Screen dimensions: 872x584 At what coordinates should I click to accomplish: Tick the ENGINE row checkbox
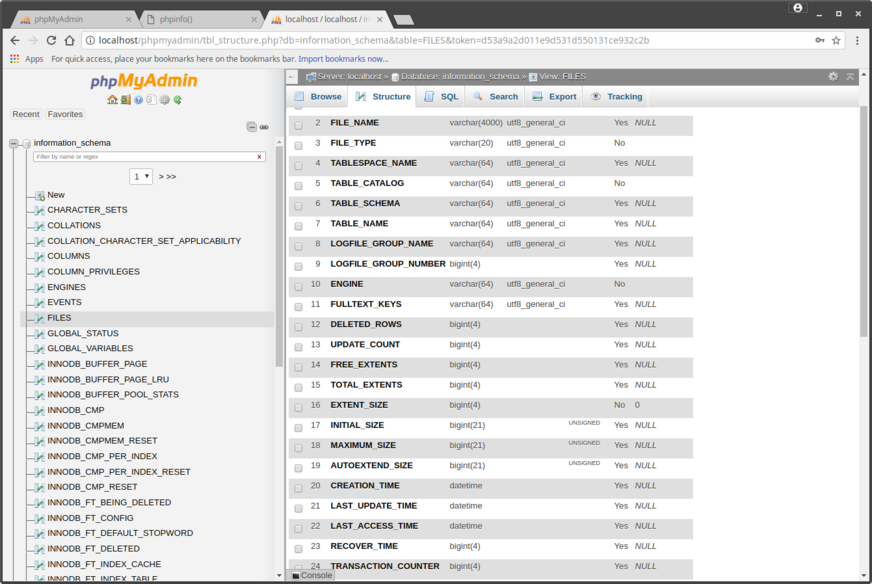point(299,287)
